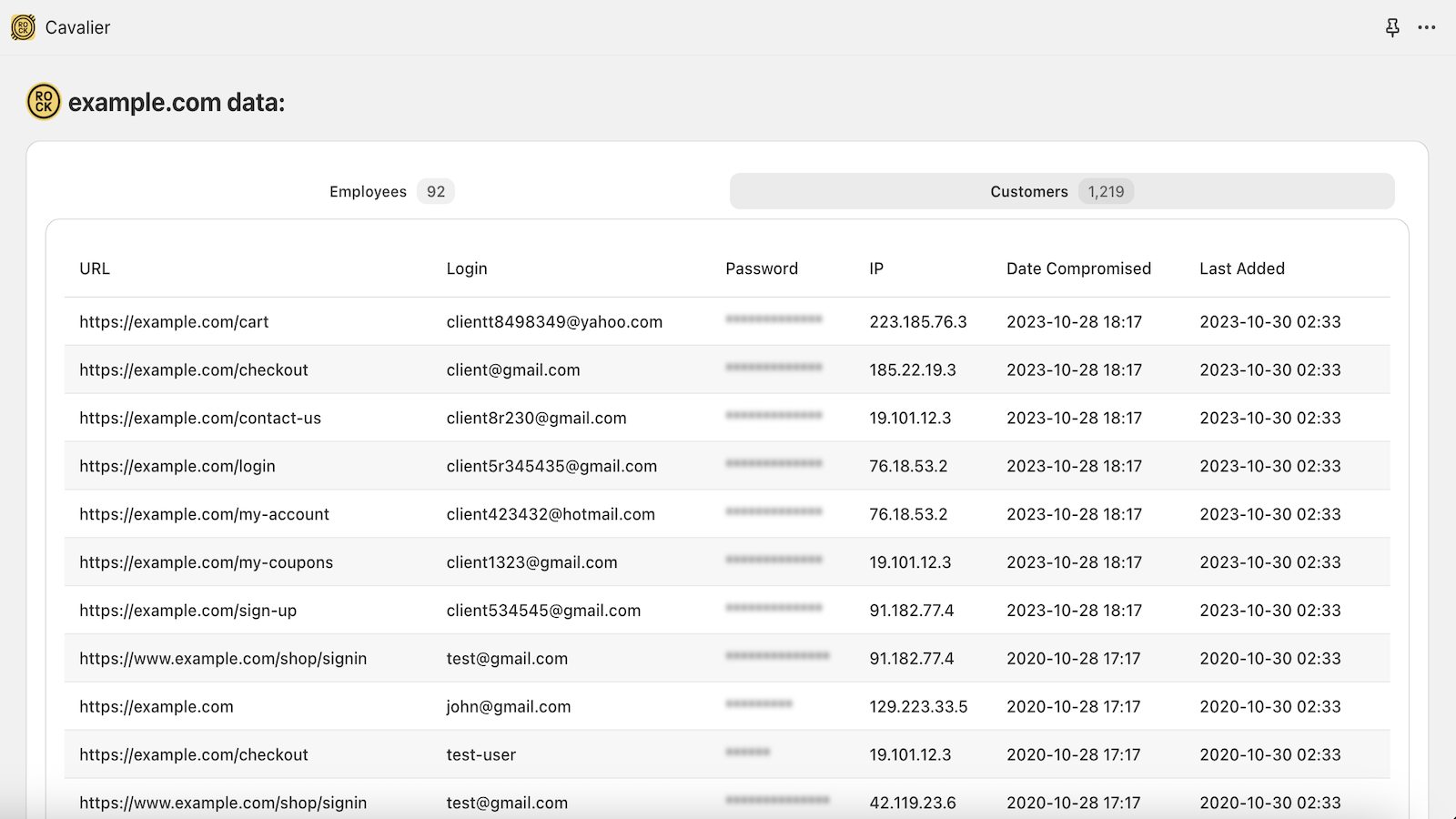
Task: Select the Customers tab
Action: pyautogui.click(x=1028, y=192)
